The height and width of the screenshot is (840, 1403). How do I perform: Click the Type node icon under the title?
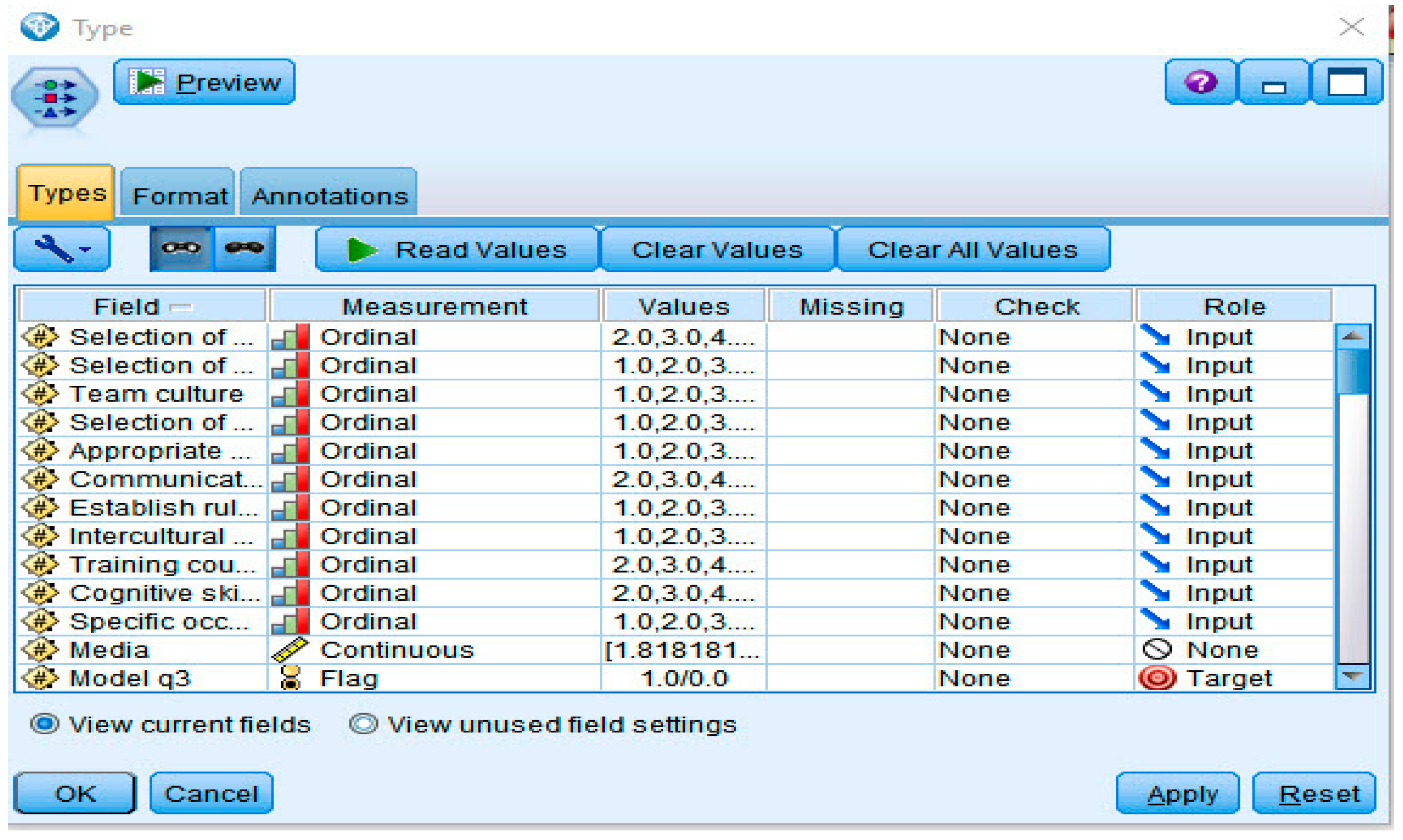click(54, 99)
